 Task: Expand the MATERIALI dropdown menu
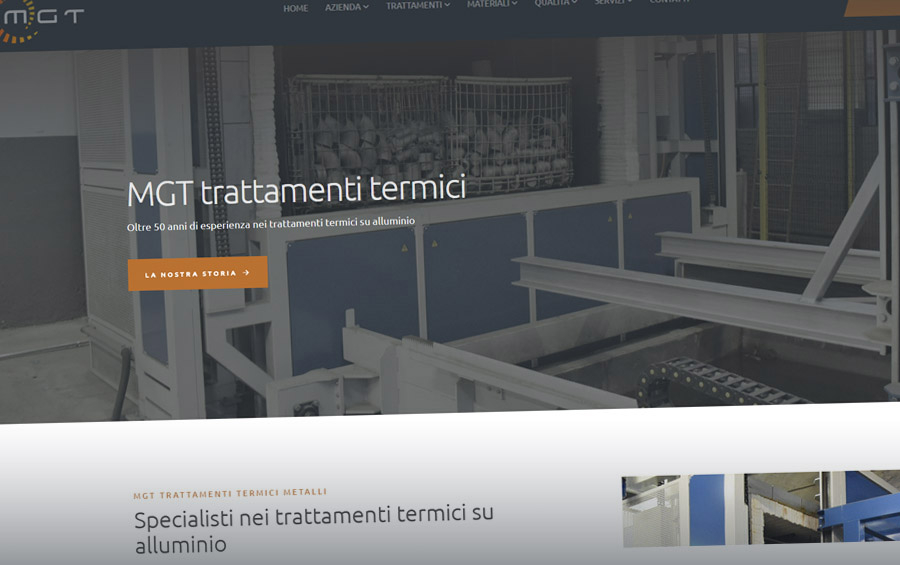pyautogui.click(x=492, y=3)
